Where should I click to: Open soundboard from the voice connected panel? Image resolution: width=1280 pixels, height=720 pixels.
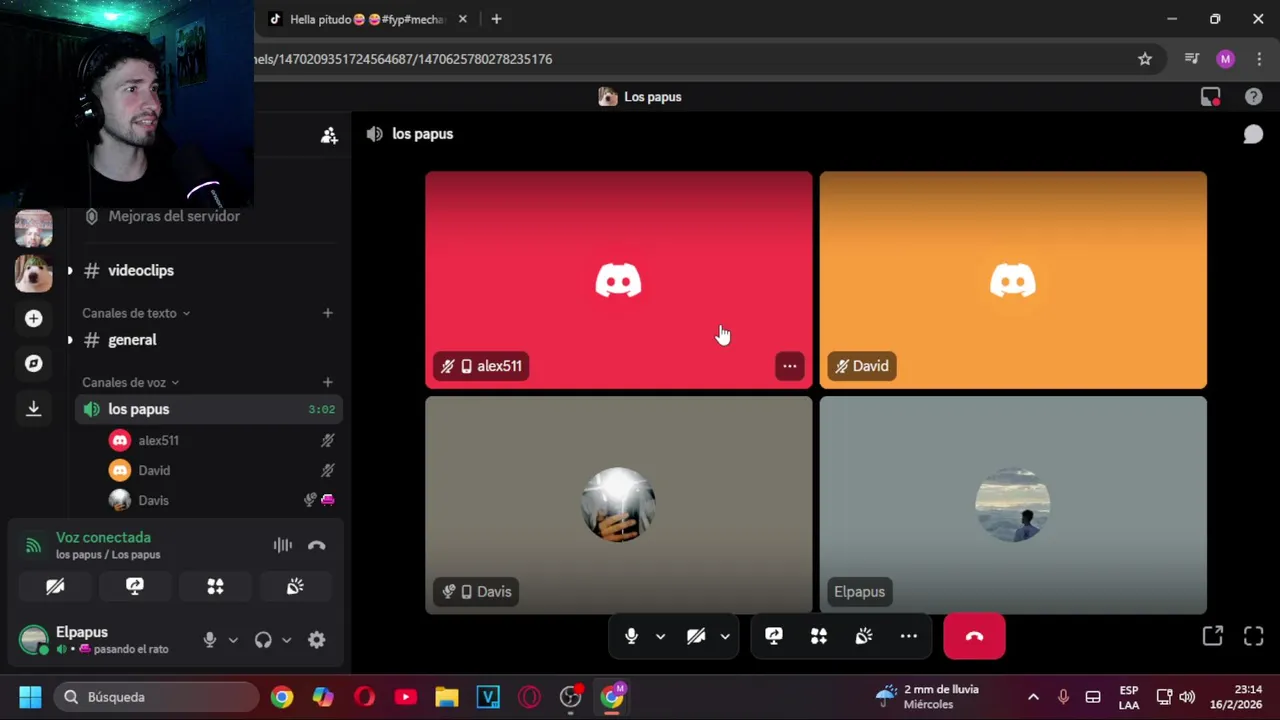(295, 587)
